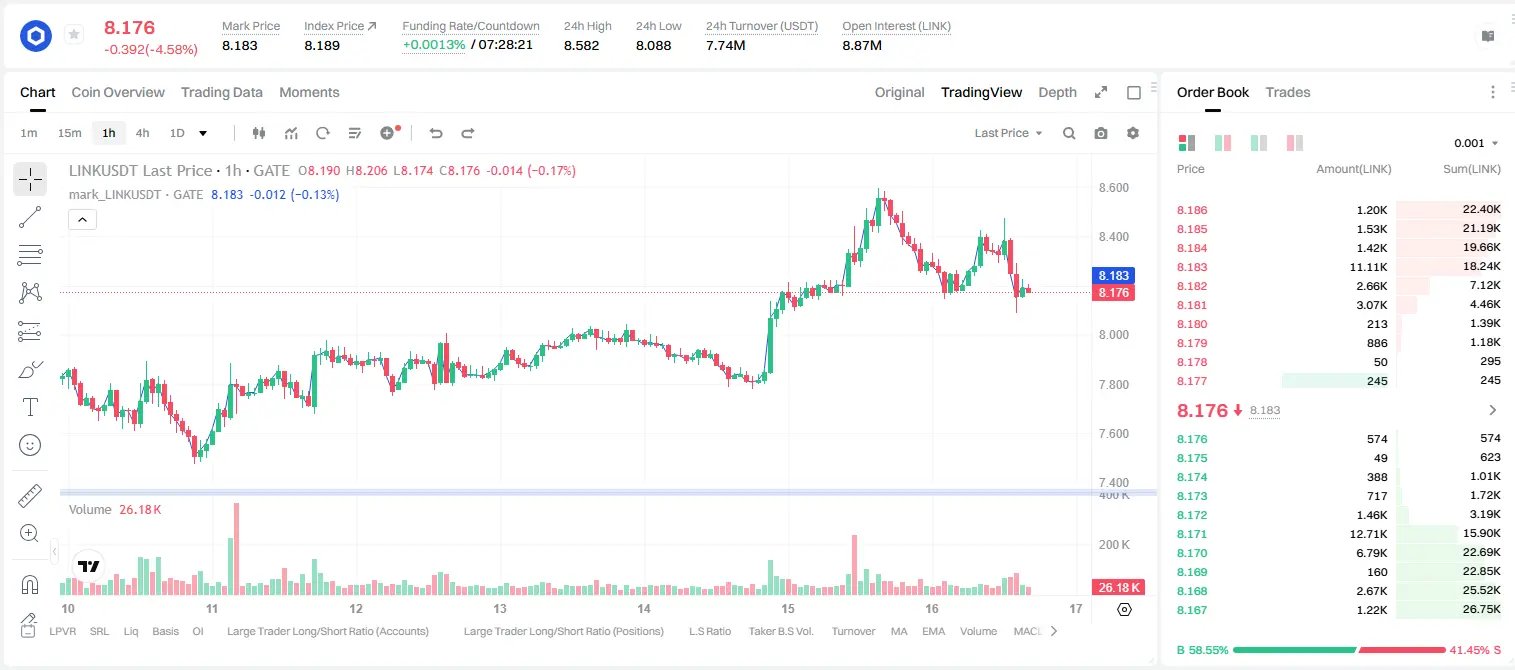Select the ruler measure tool
Viewport: 1515px width, 670px height.
(x=30, y=496)
